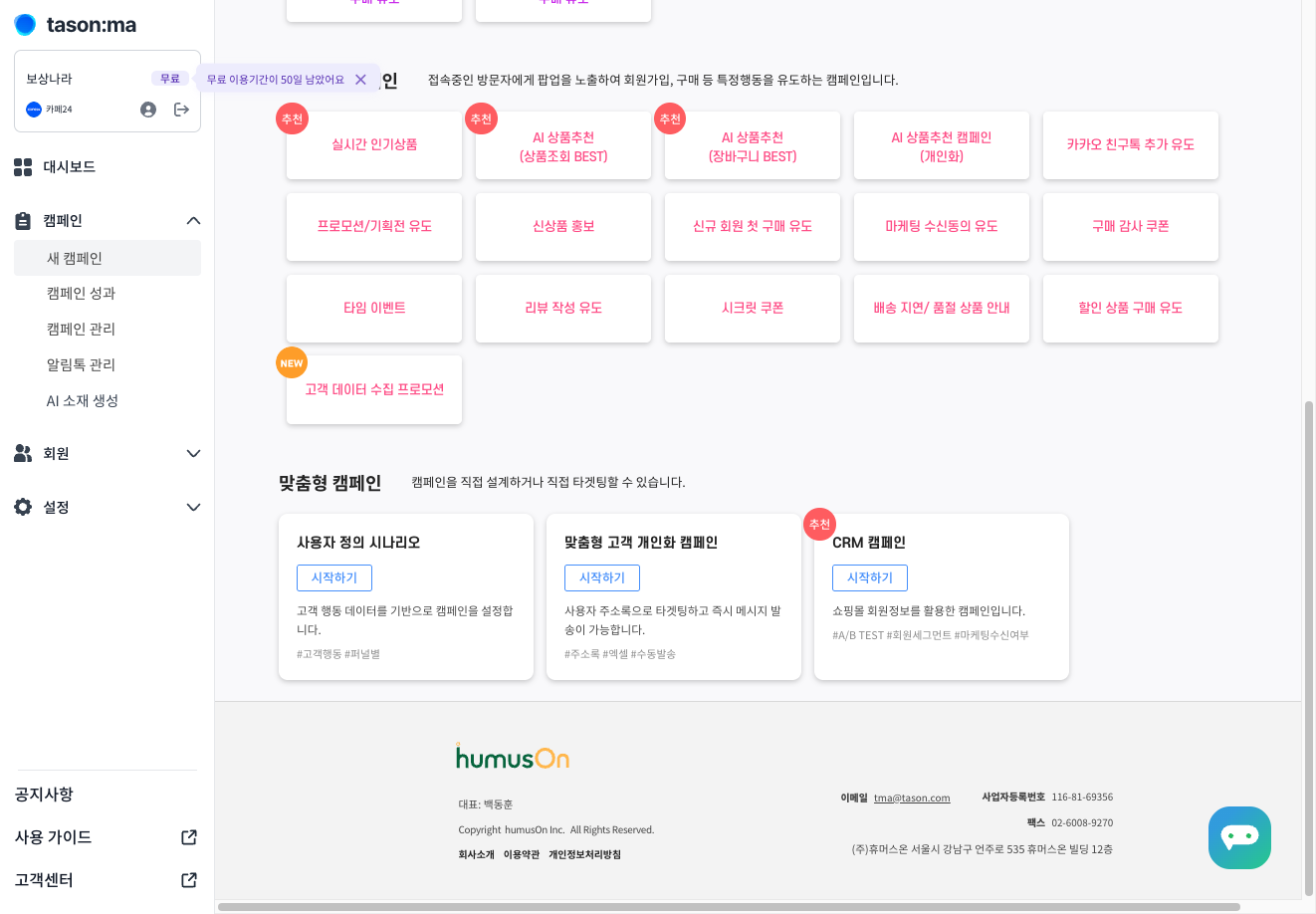This screenshot has width=1316, height=914.
Task: Click the logout icon
Action: 181,110
